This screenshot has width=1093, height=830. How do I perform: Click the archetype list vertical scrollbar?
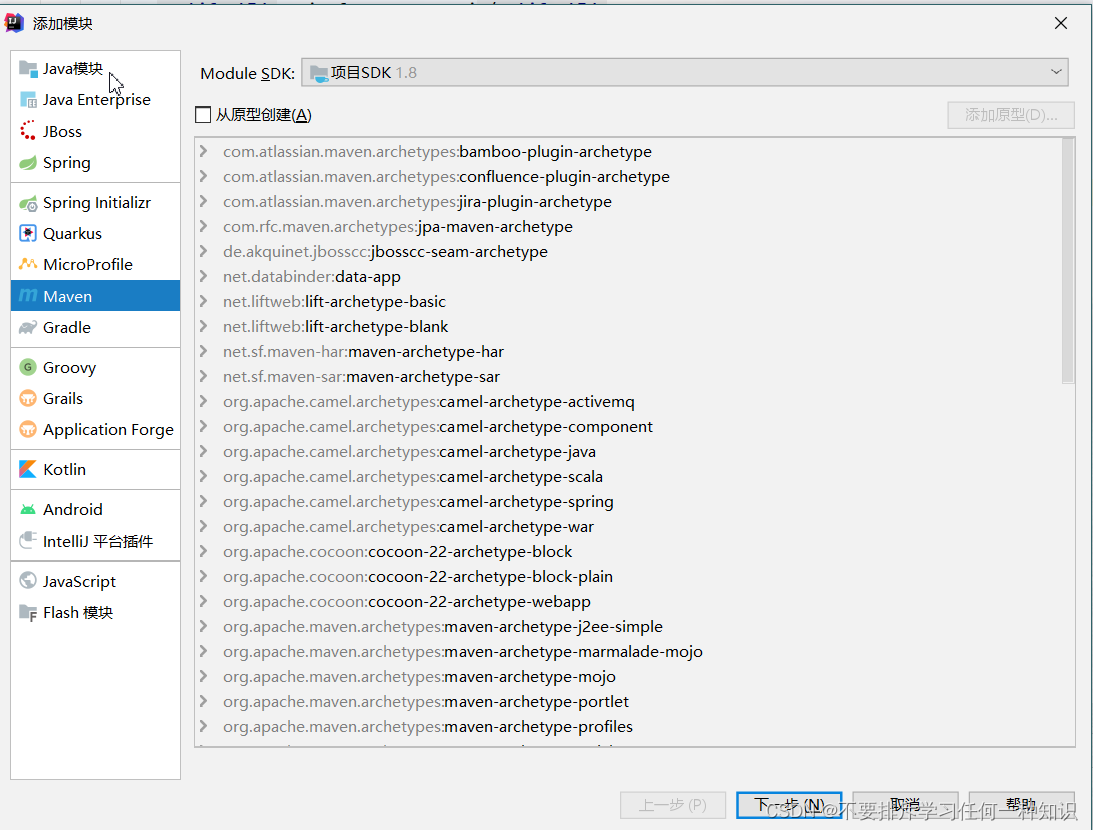click(1068, 261)
